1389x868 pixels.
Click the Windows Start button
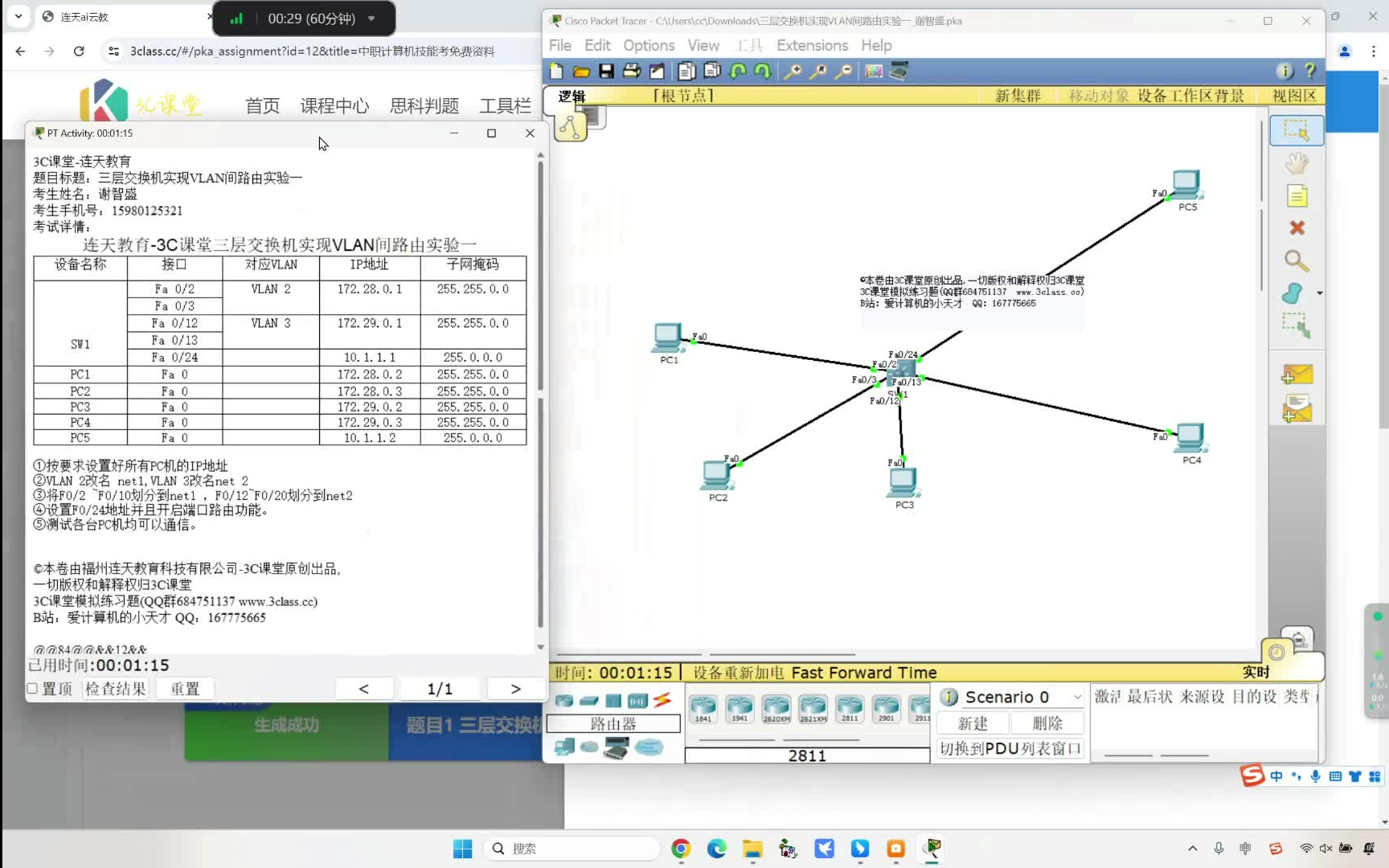463,848
